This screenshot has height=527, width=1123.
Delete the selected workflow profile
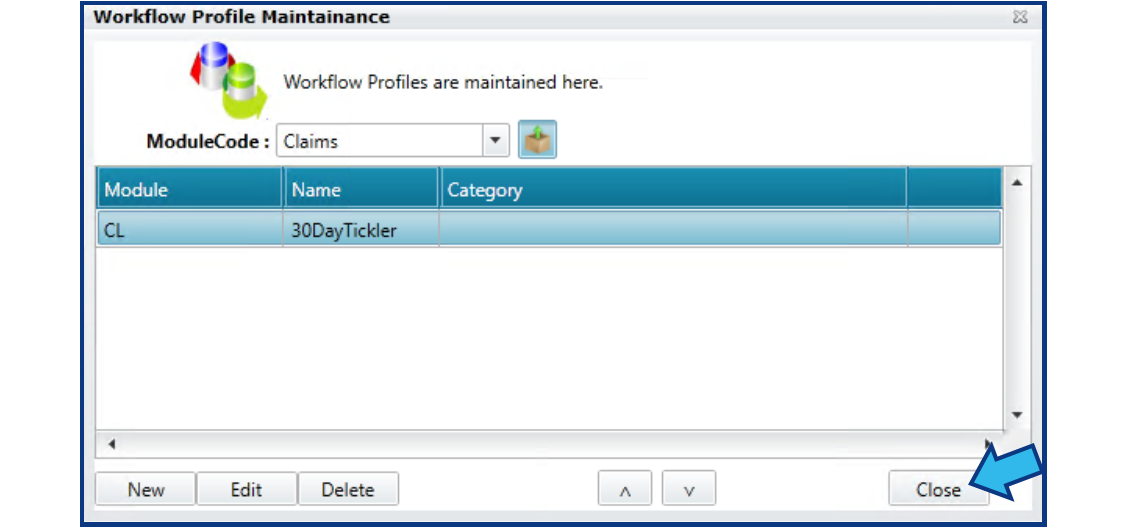click(x=348, y=489)
